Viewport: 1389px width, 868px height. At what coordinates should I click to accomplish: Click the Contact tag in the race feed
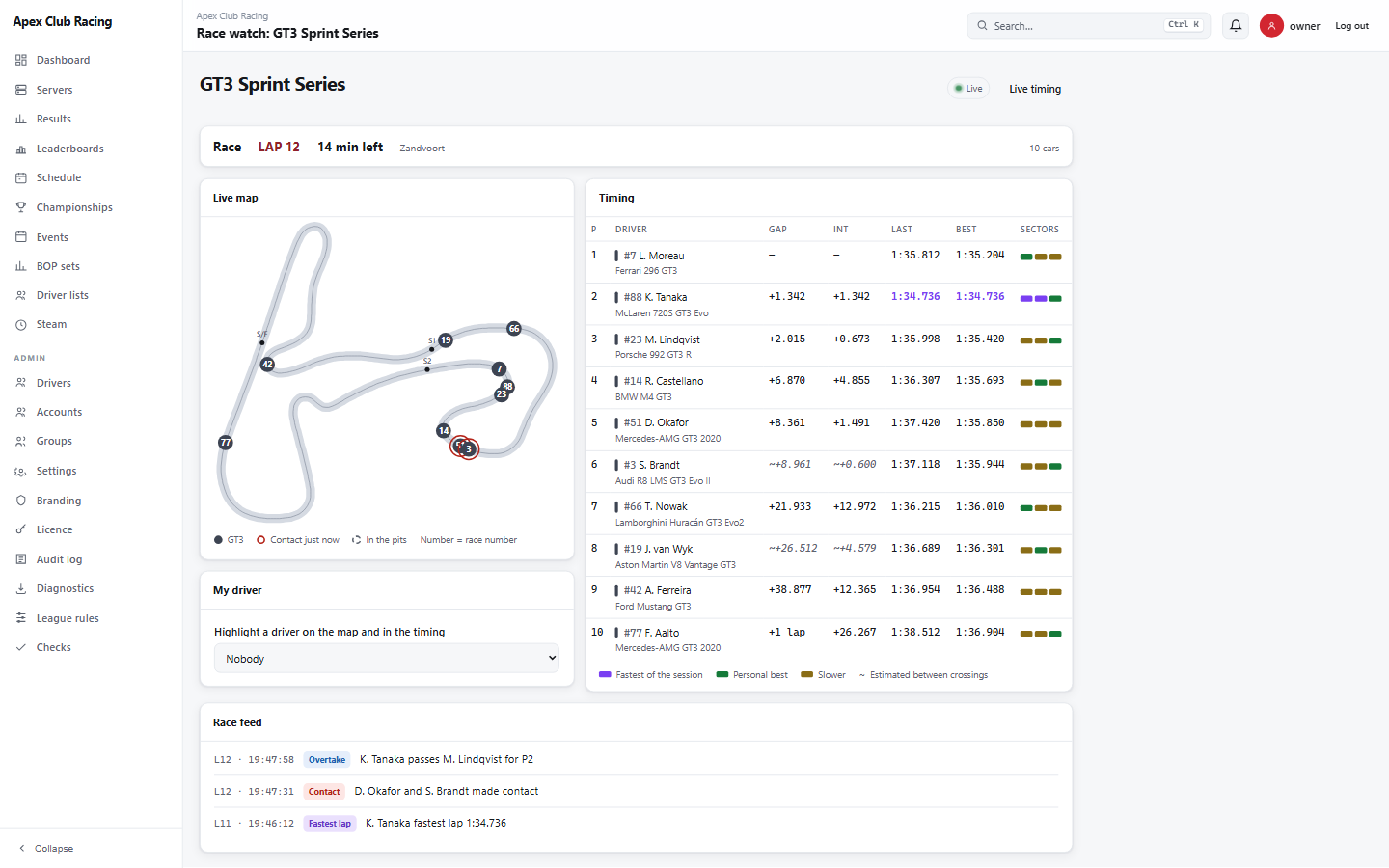[324, 792]
